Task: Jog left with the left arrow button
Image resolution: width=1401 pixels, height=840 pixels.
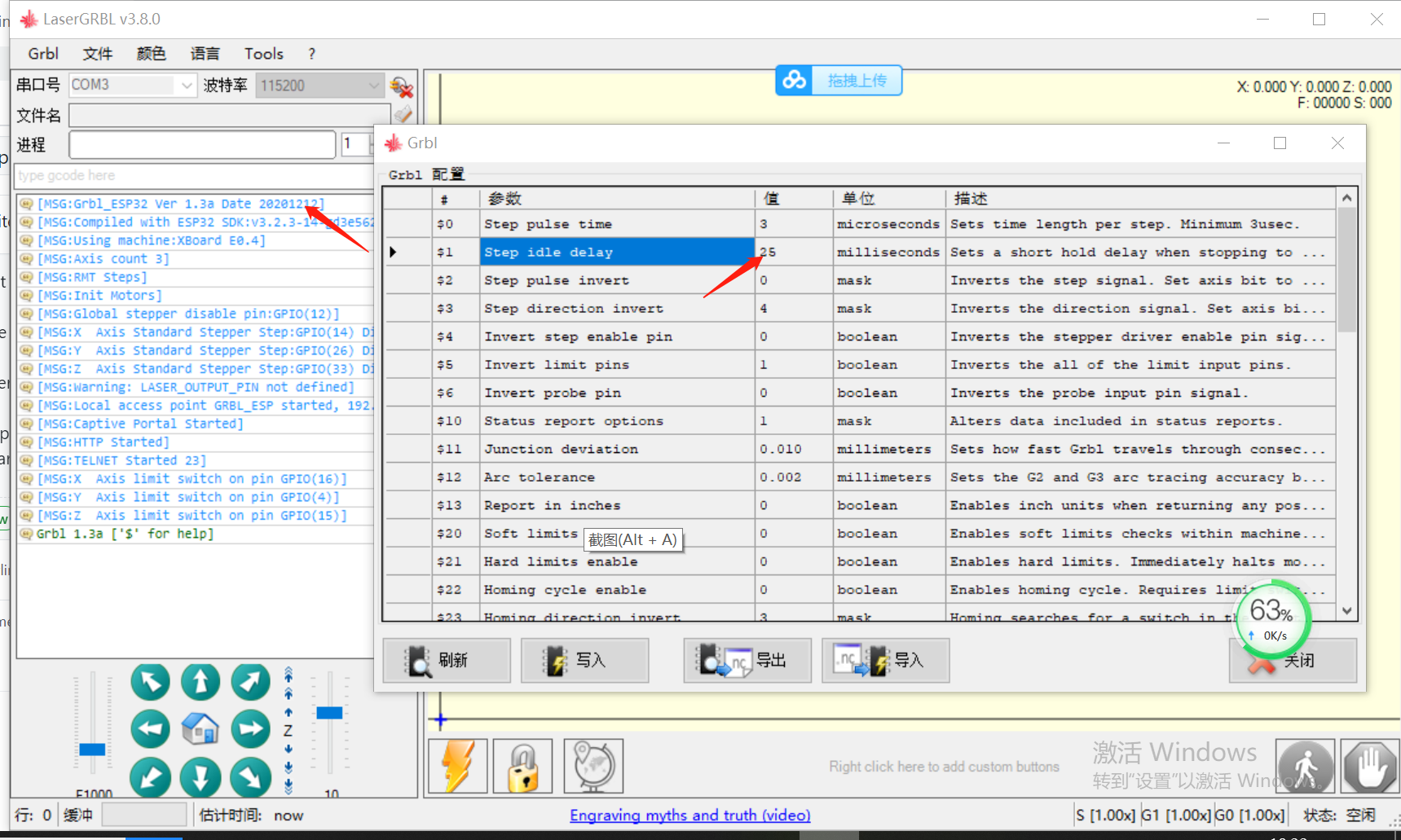Action: coord(151,729)
